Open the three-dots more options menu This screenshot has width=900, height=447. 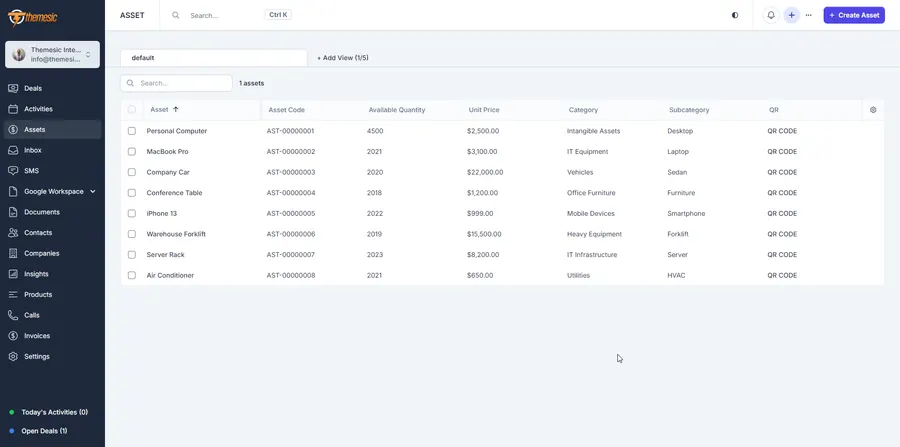[809, 15]
